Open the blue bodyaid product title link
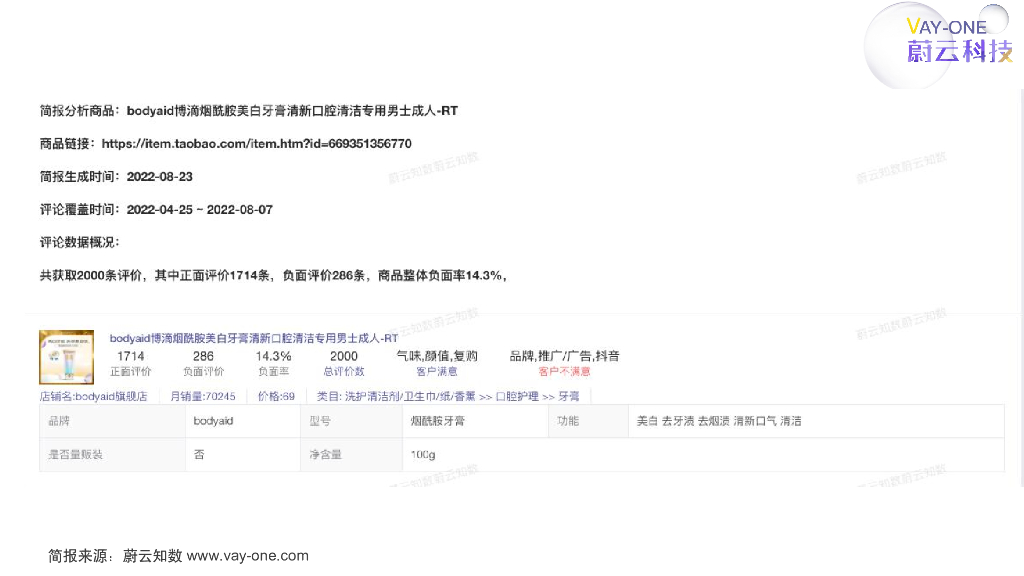The image size is (1024, 576). pos(253,338)
